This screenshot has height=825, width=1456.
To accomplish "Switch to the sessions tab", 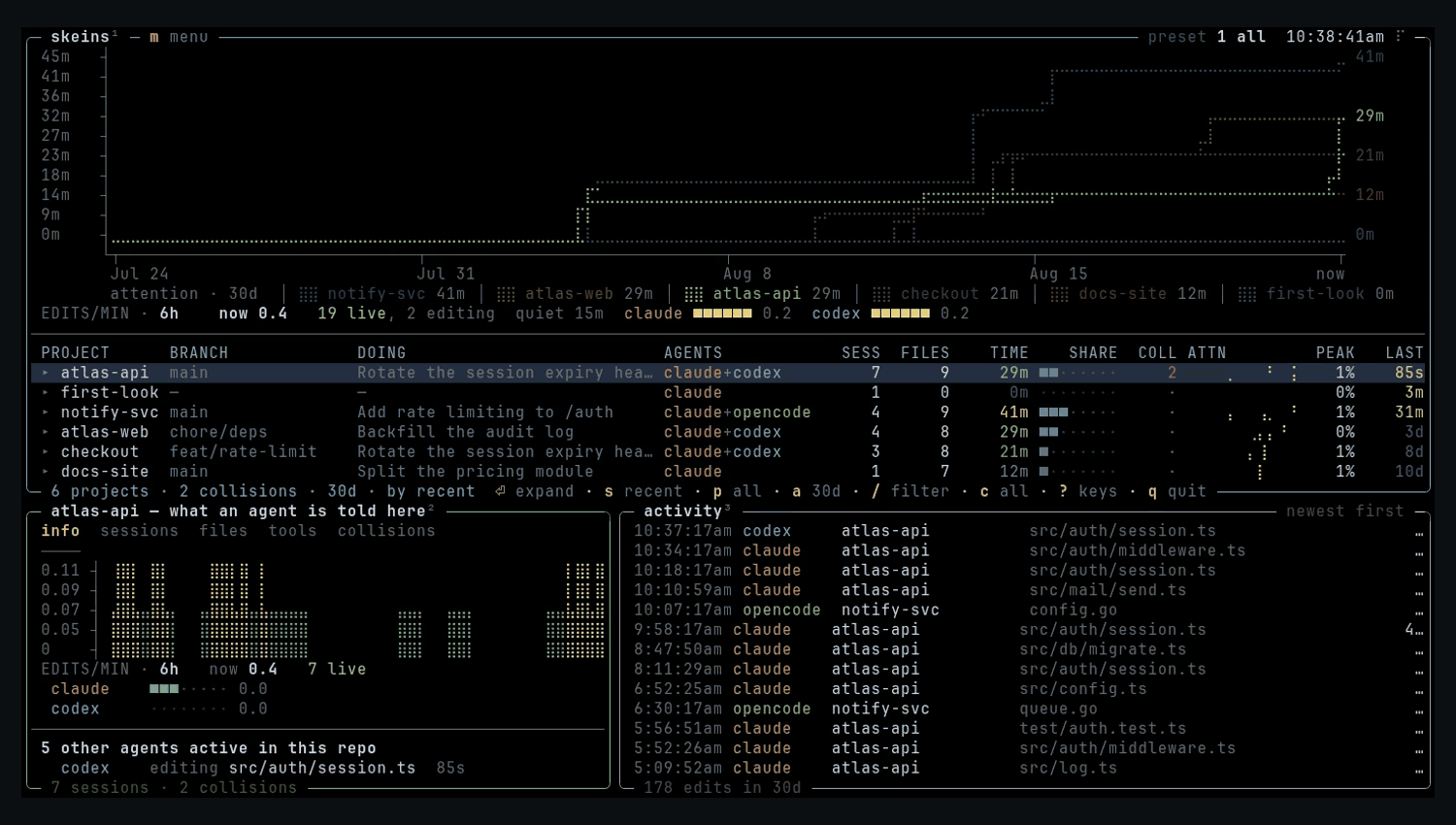I will tap(139, 531).
